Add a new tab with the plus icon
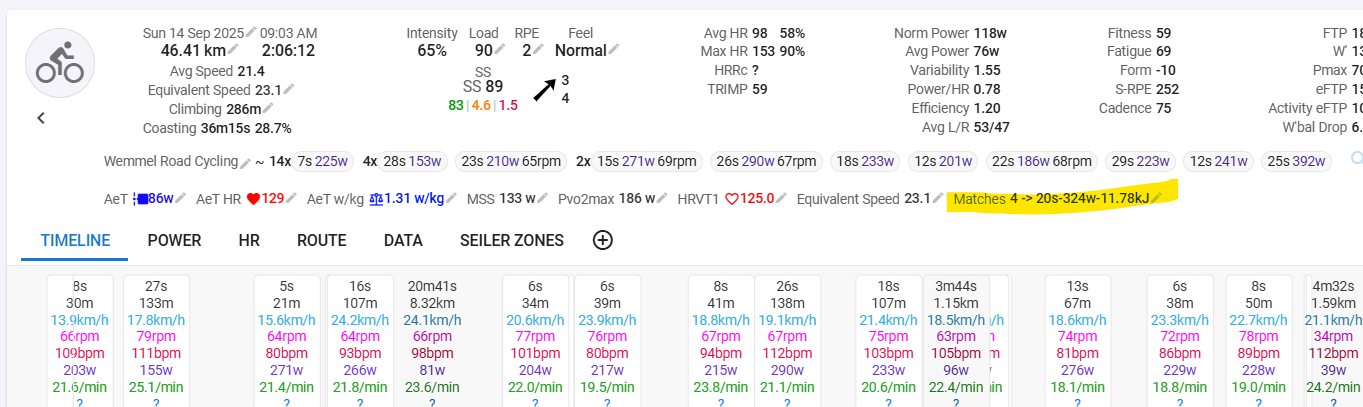 (x=602, y=240)
